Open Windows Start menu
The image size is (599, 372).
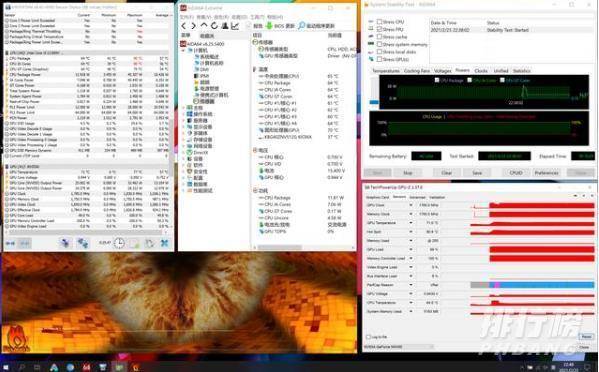click(x=6, y=367)
